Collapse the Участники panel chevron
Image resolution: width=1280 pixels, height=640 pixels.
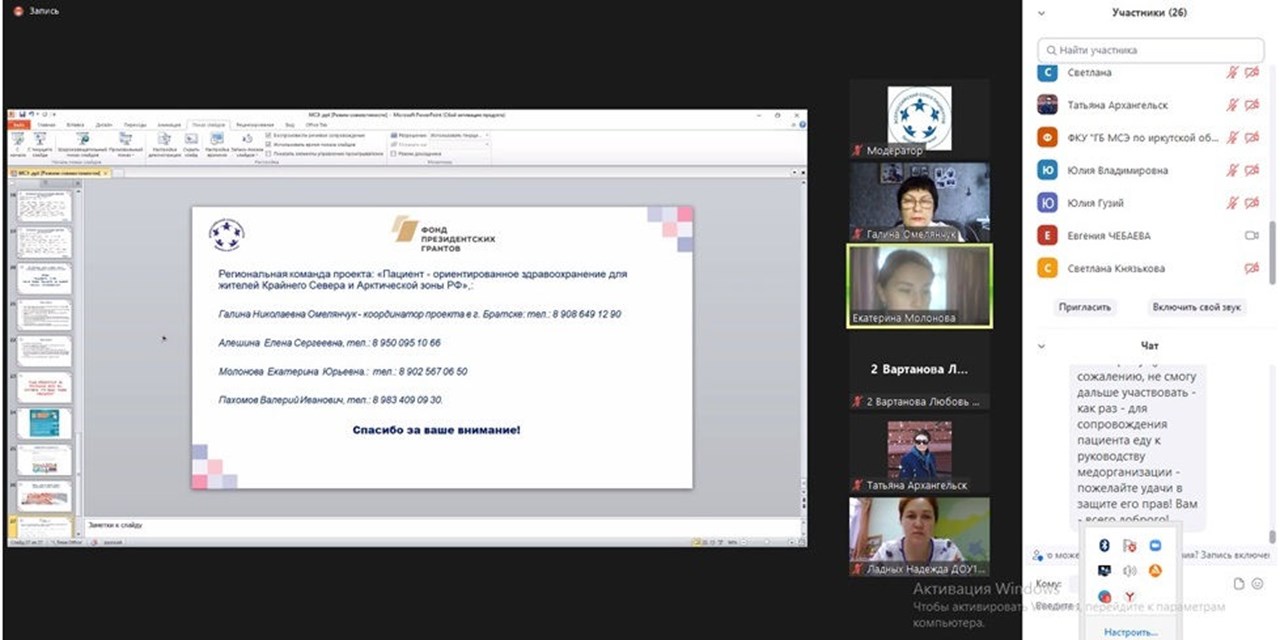pos(1042,14)
